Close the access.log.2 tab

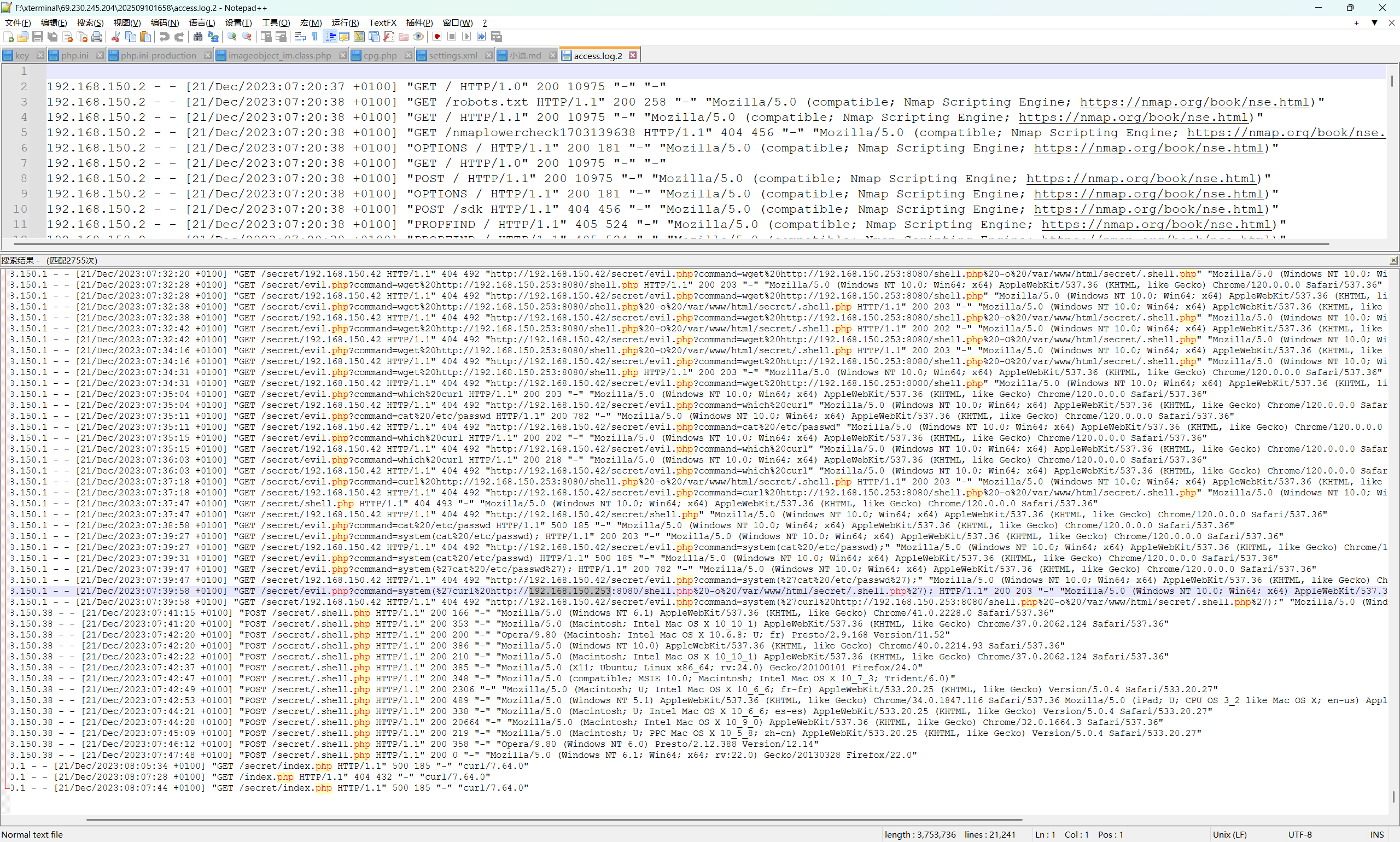click(633, 56)
